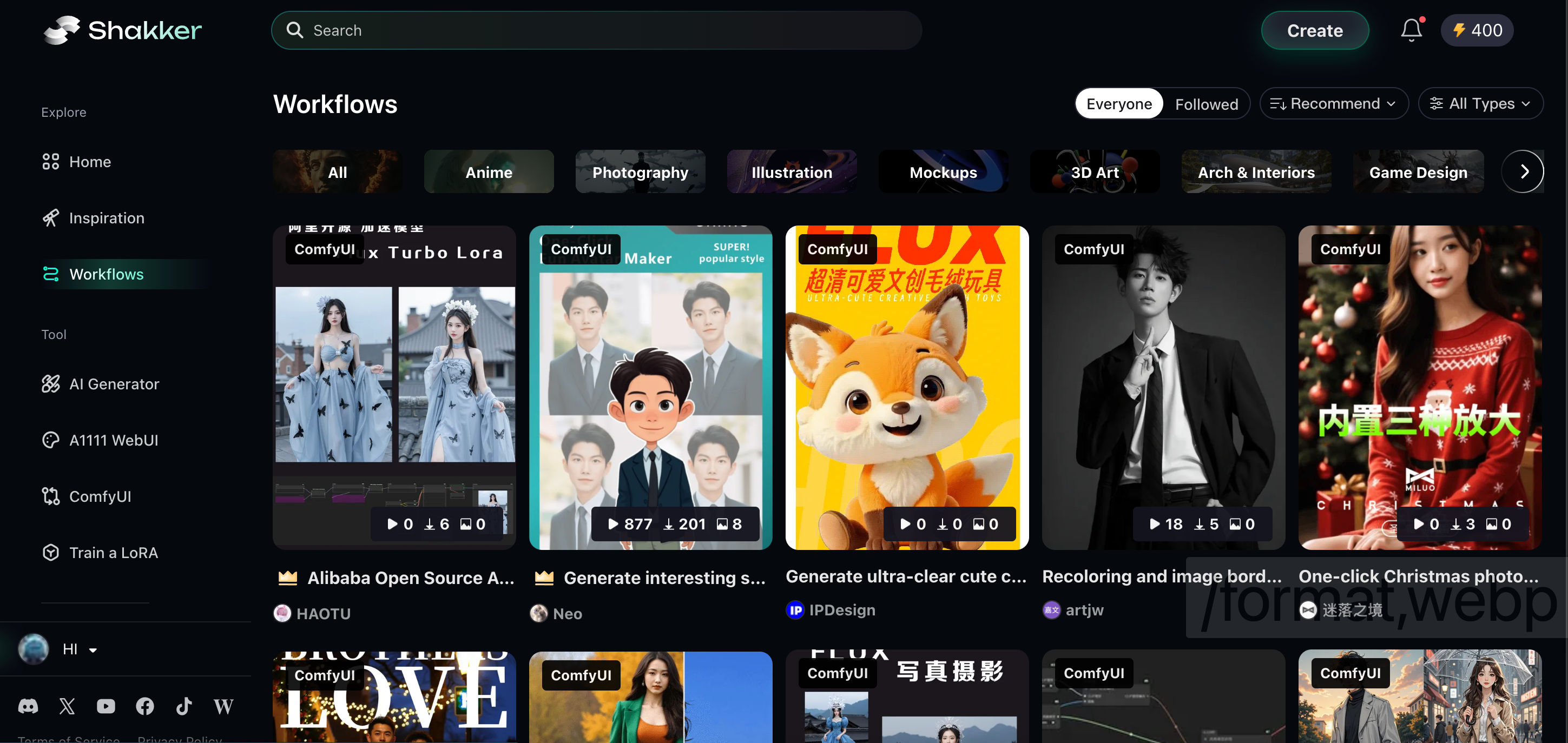Click the Create button
The image size is (1568, 743).
click(x=1315, y=29)
